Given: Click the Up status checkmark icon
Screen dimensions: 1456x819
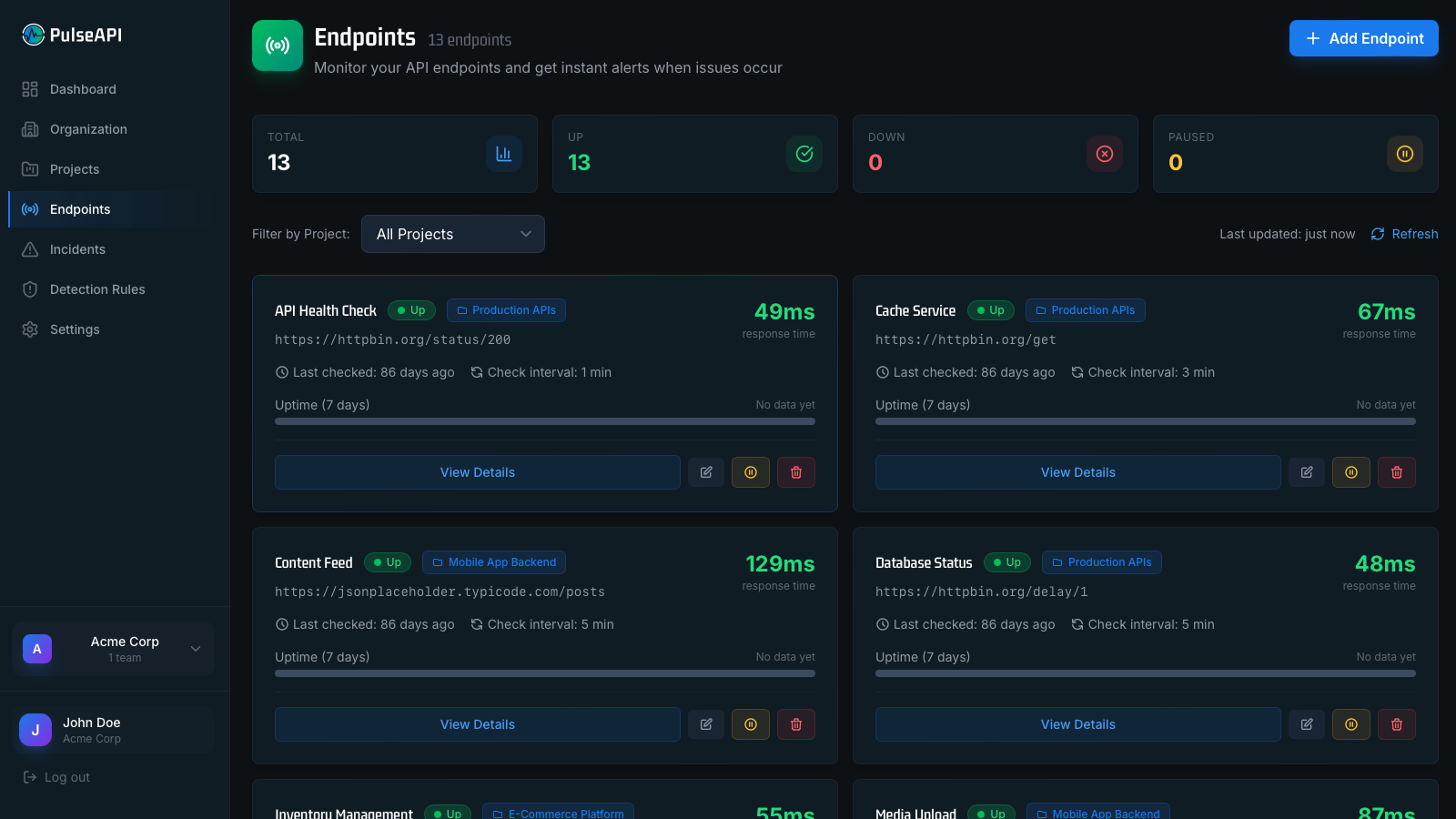Looking at the screenshot, I should (804, 154).
